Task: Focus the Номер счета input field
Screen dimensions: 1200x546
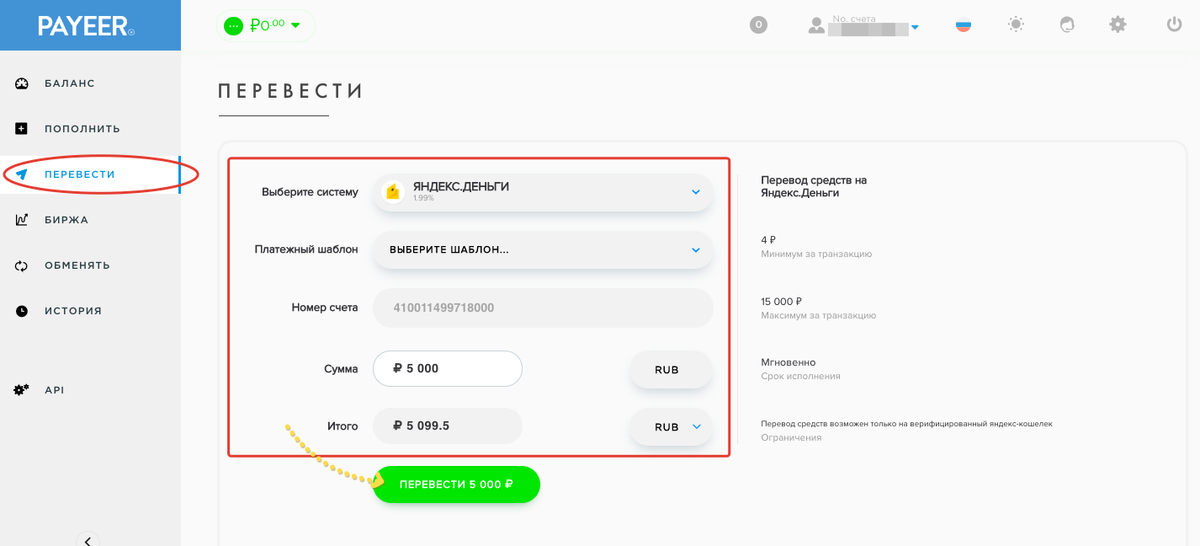Action: (x=543, y=308)
